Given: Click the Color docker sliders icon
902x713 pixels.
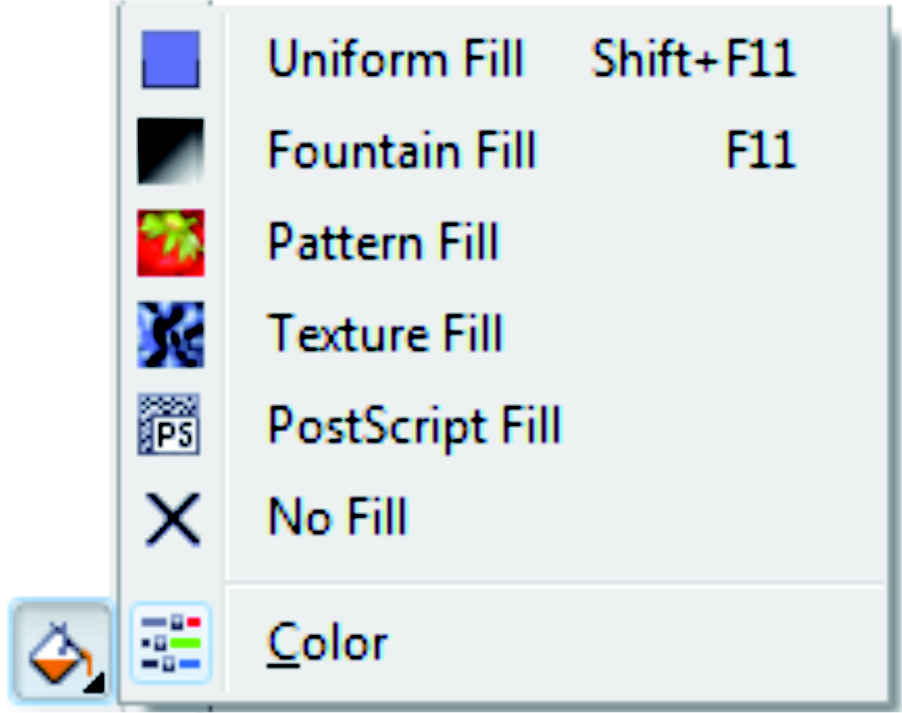Looking at the screenshot, I should (171, 641).
